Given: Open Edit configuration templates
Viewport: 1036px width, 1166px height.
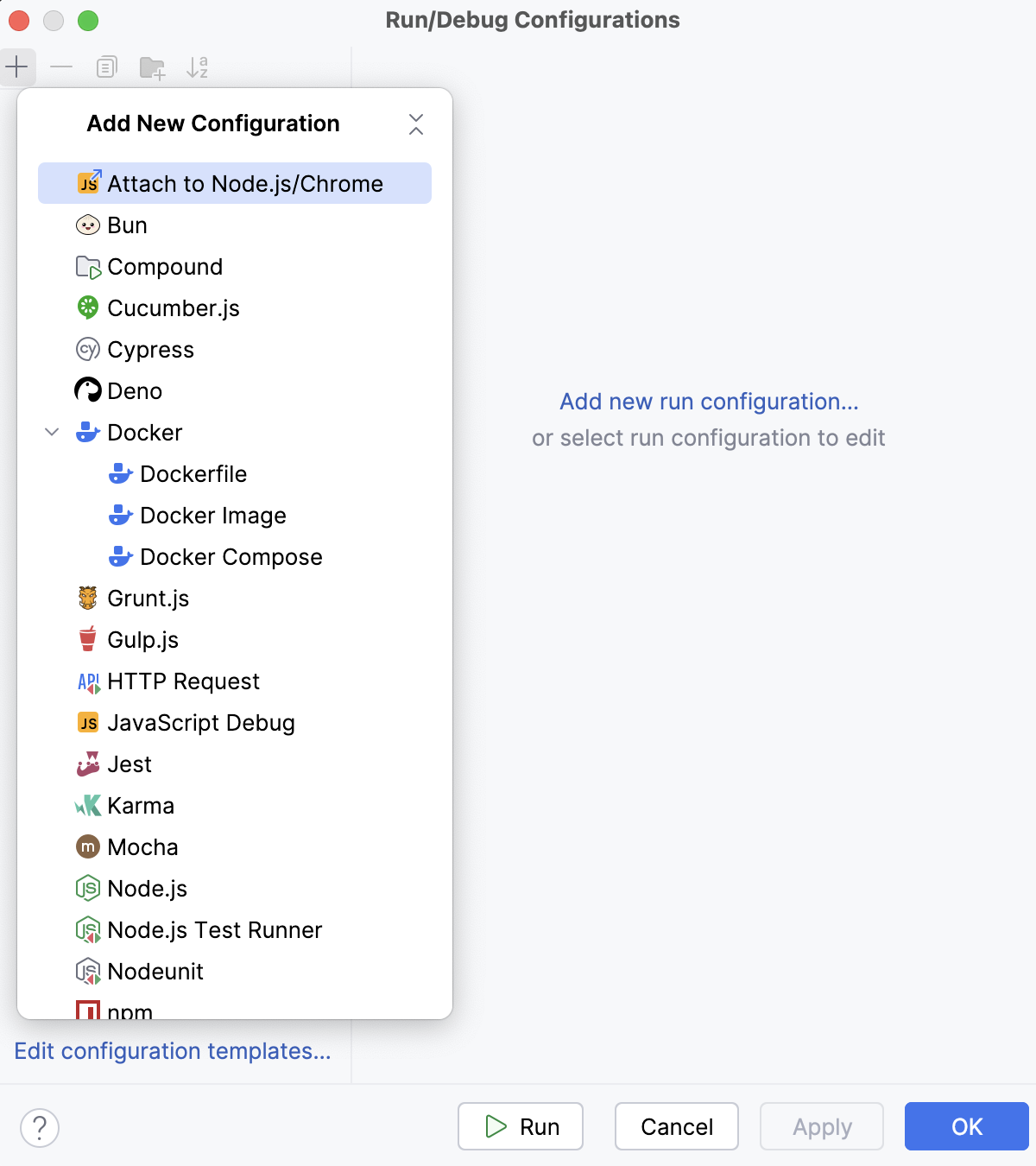Looking at the screenshot, I should pyautogui.click(x=173, y=1051).
